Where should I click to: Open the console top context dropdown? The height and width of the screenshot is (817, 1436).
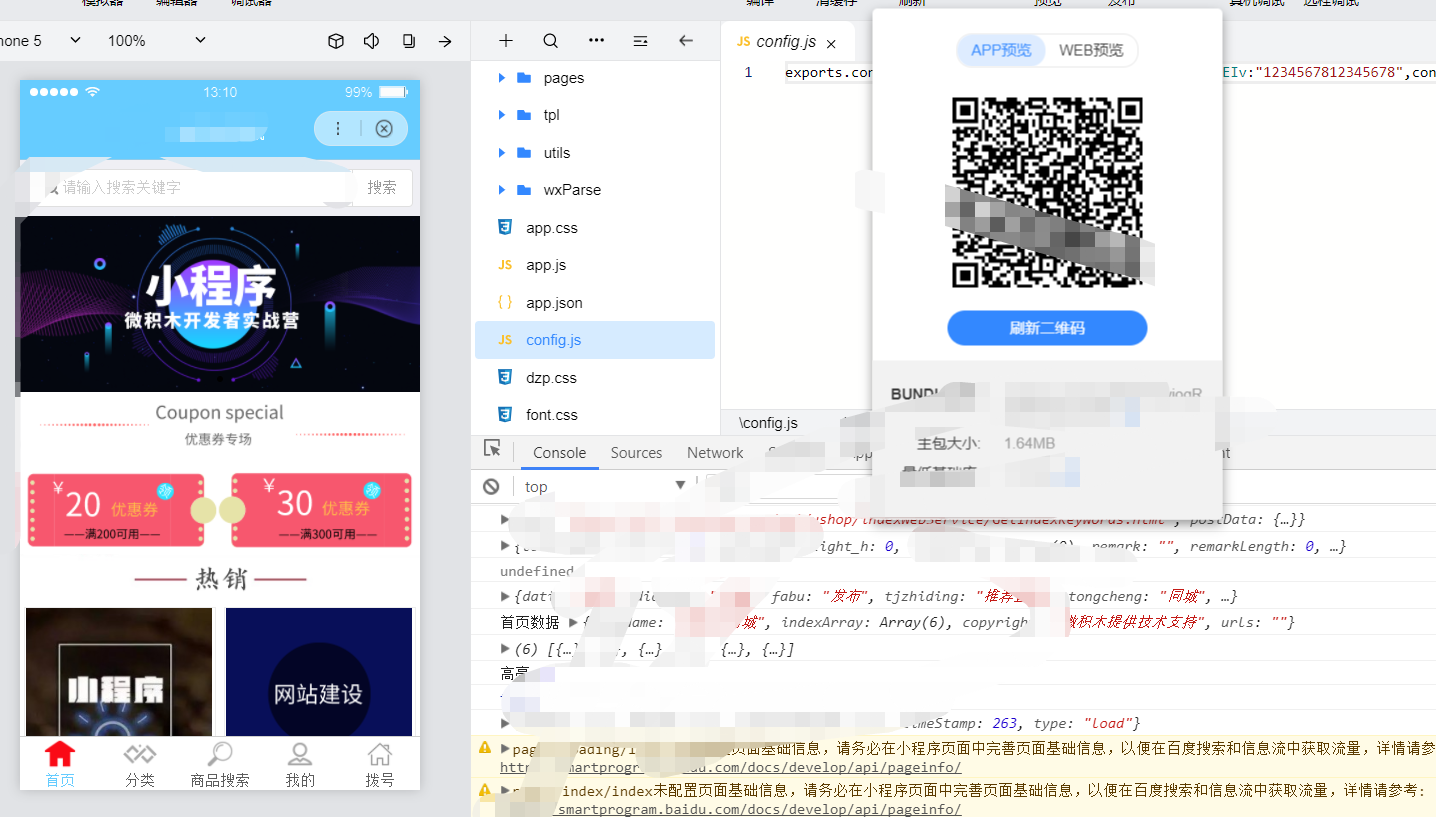605,487
